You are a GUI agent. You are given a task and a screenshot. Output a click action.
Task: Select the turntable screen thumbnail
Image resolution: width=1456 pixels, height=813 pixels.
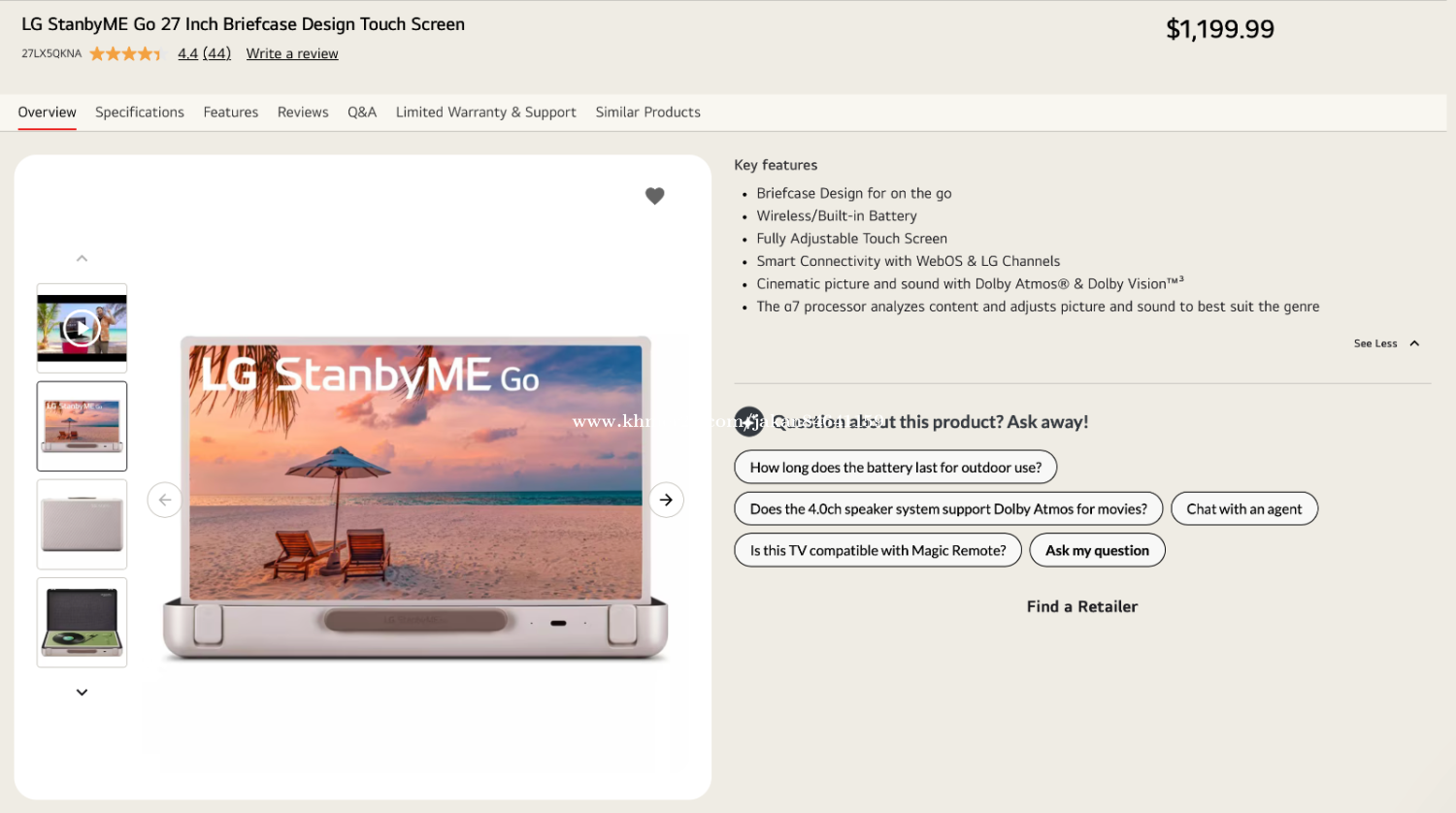pyautogui.click(x=82, y=623)
